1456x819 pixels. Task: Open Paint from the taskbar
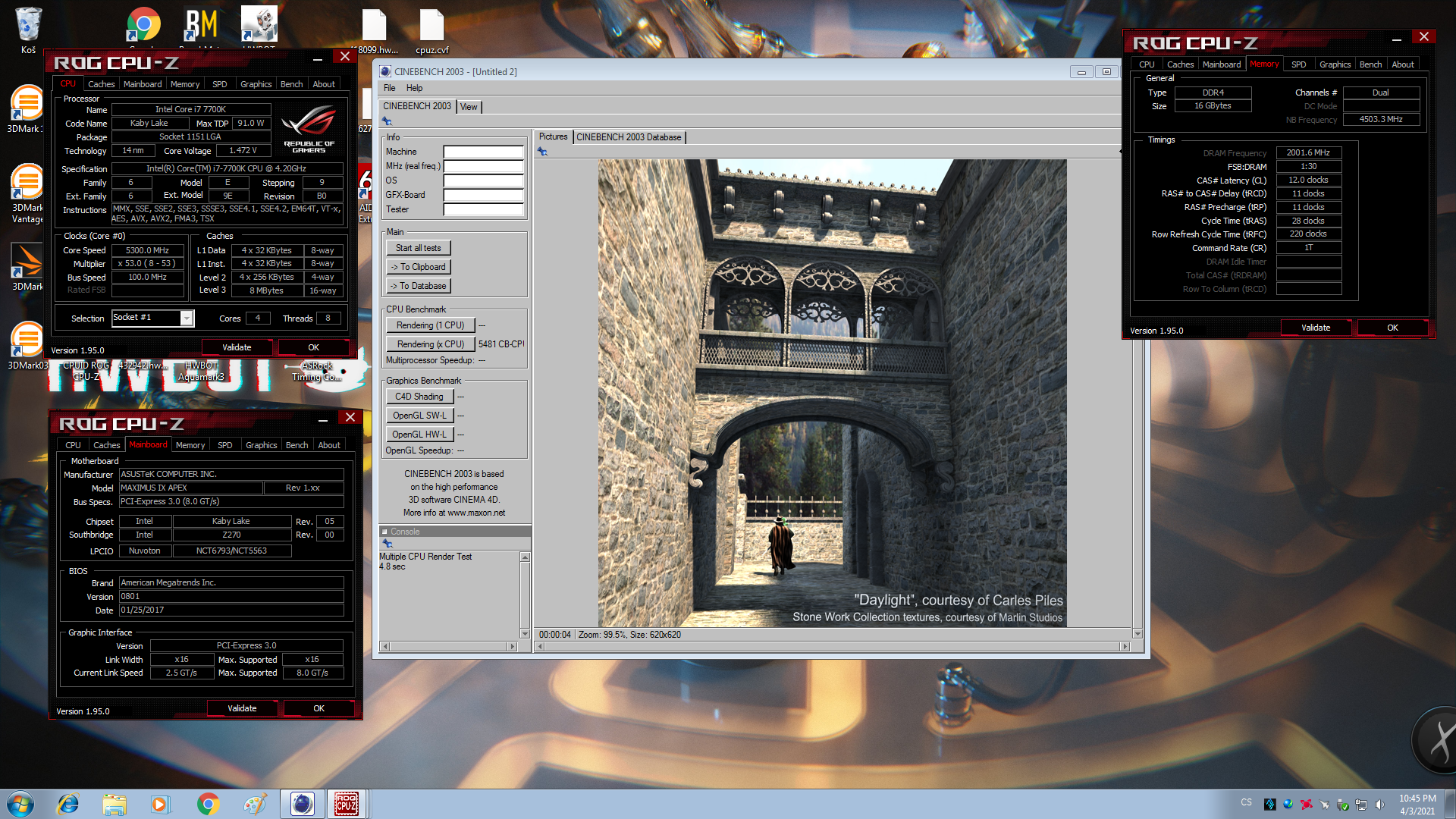click(255, 804)
